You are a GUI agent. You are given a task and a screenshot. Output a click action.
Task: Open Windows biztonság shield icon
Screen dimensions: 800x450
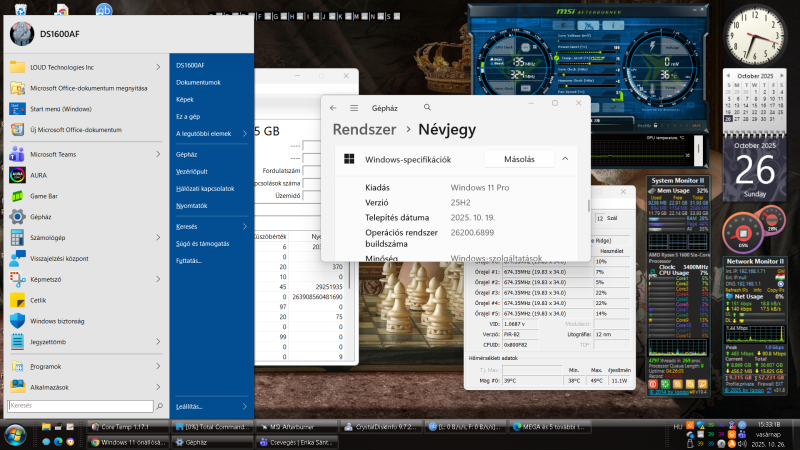[x=17, y=321]
